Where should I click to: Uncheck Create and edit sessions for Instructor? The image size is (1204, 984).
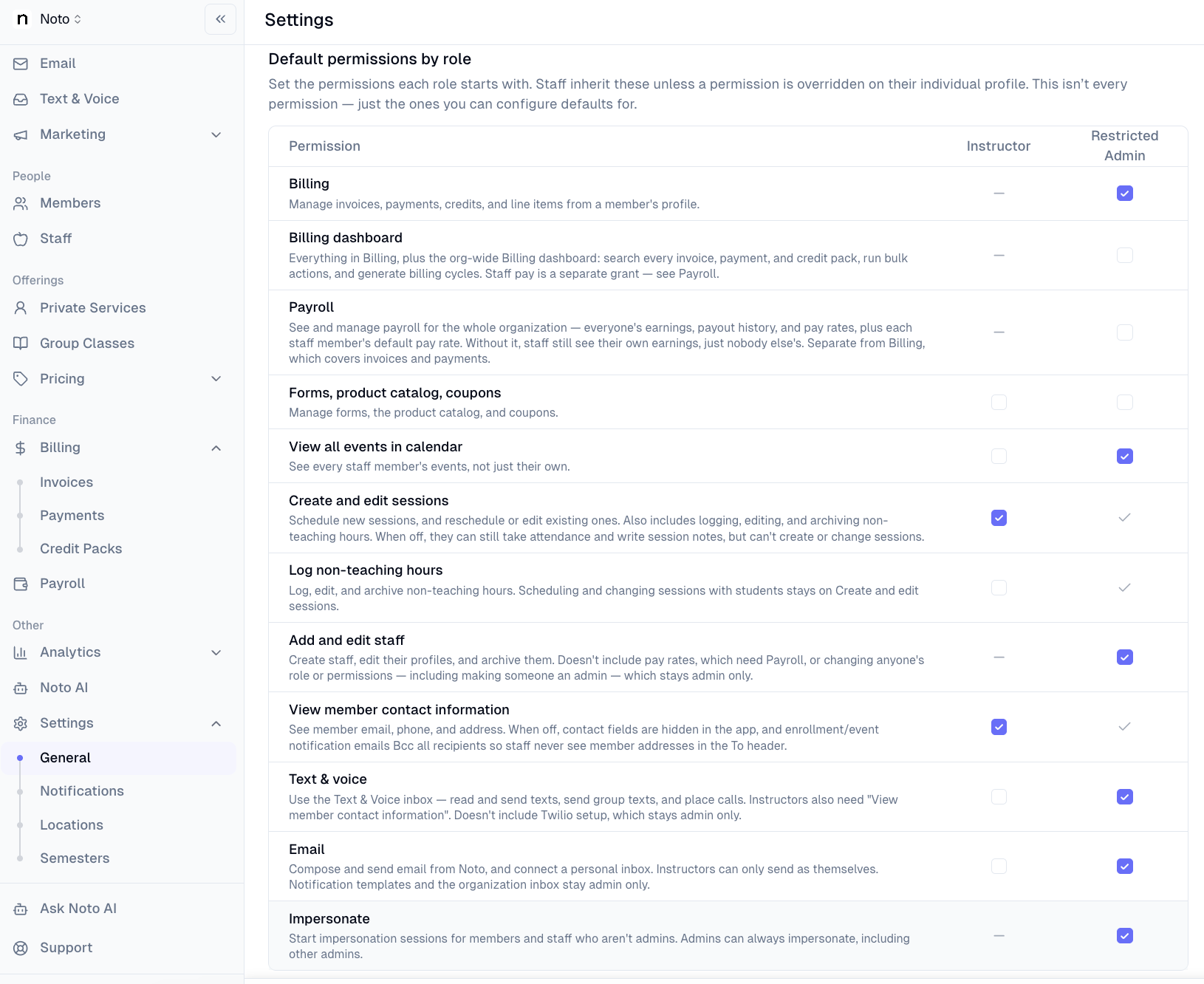pos(999,518)
